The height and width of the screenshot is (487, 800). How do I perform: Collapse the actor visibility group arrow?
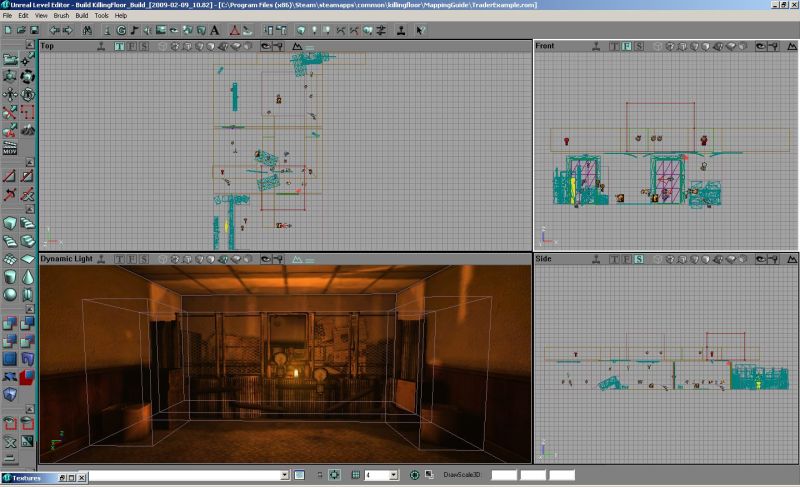30,409
